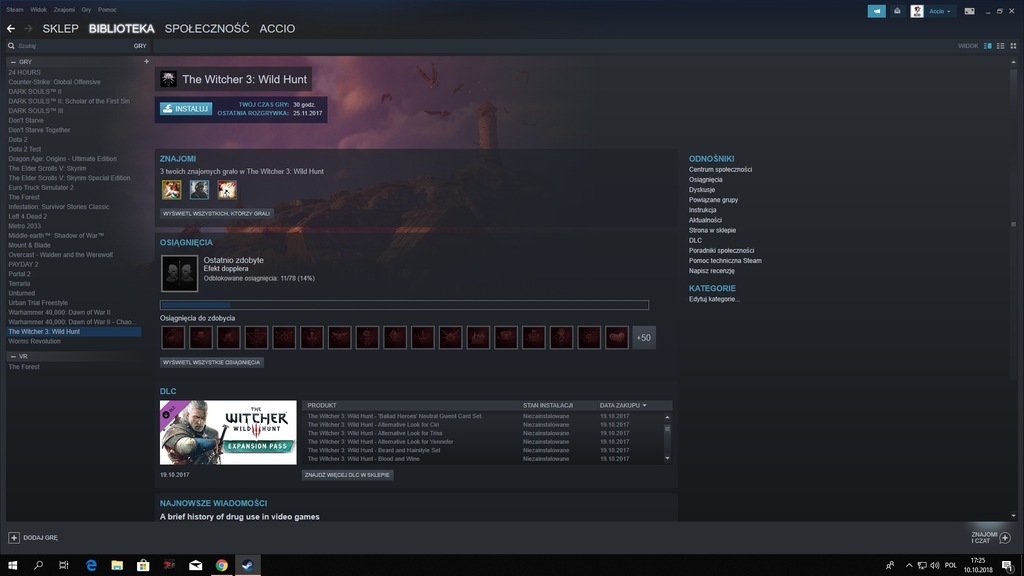Image resolution: width=1024 pixels, height=576 pixels.
Task: Open the Witcher Expansion Pass thumbnail
Action: (x=228, y=432)
